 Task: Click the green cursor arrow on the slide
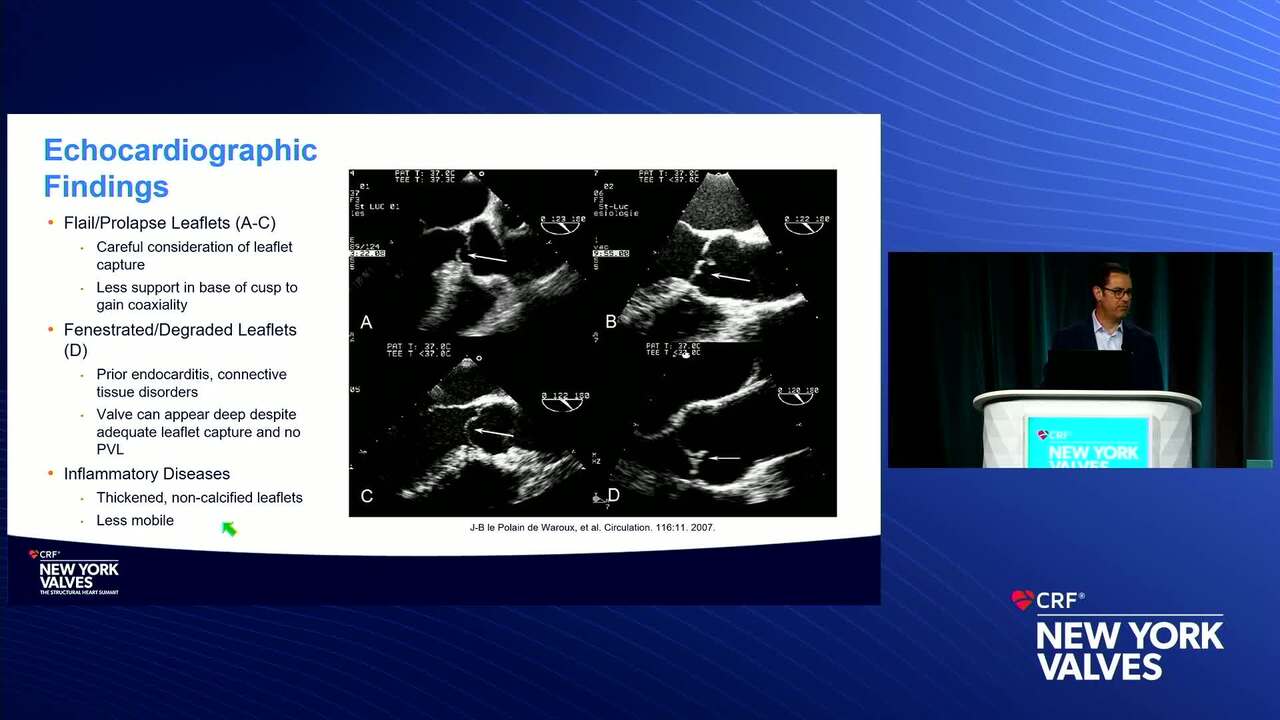(x=229, y=529)
